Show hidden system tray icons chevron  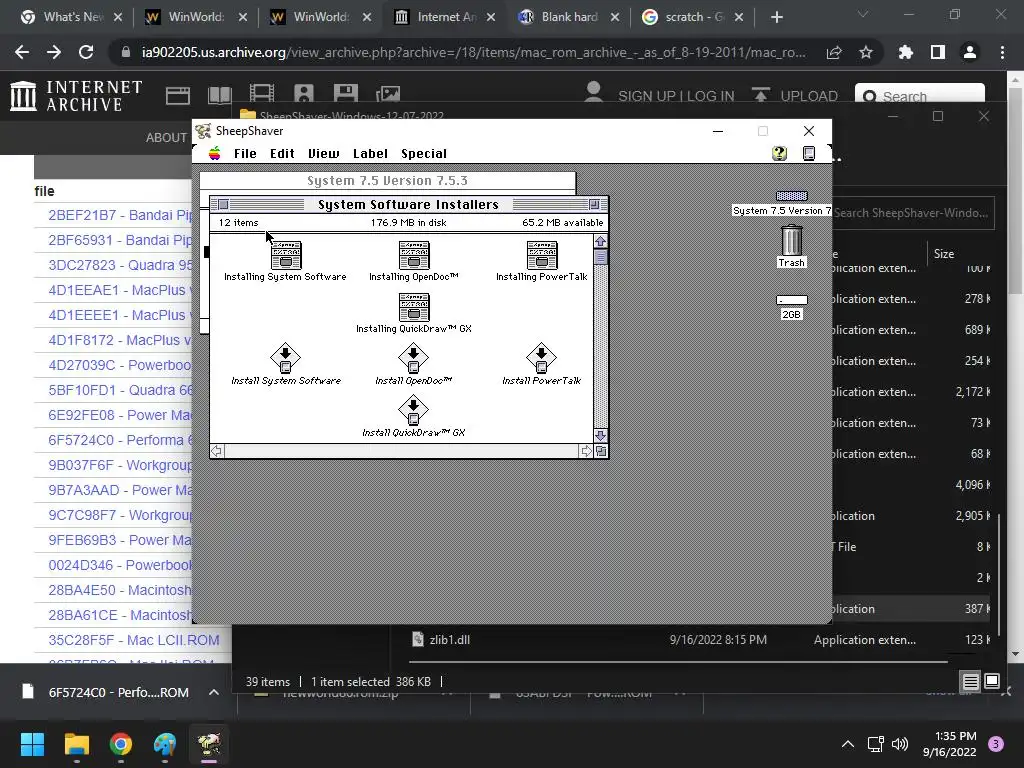848,744
